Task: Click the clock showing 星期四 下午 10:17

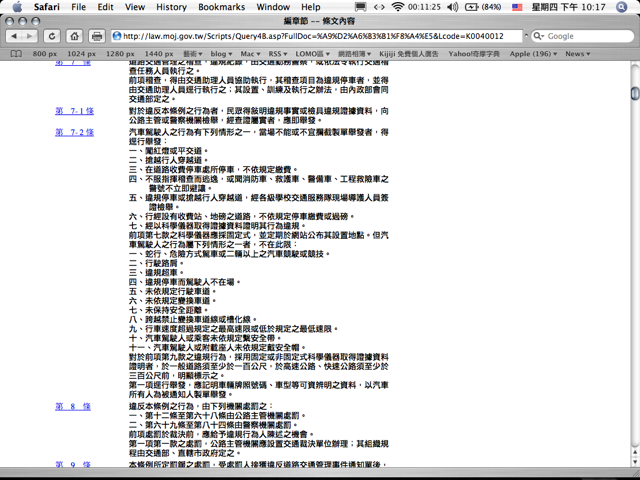Action: point(568,7)
